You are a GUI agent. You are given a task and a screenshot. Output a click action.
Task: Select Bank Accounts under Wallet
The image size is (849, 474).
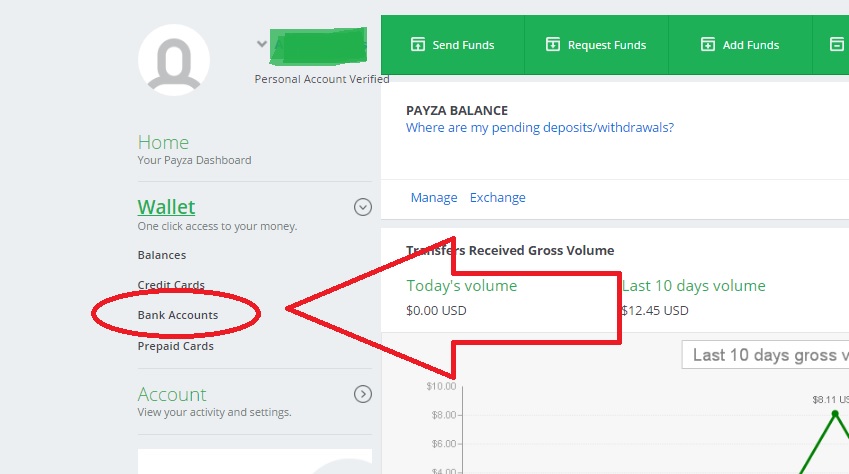(x=178, y=315)
